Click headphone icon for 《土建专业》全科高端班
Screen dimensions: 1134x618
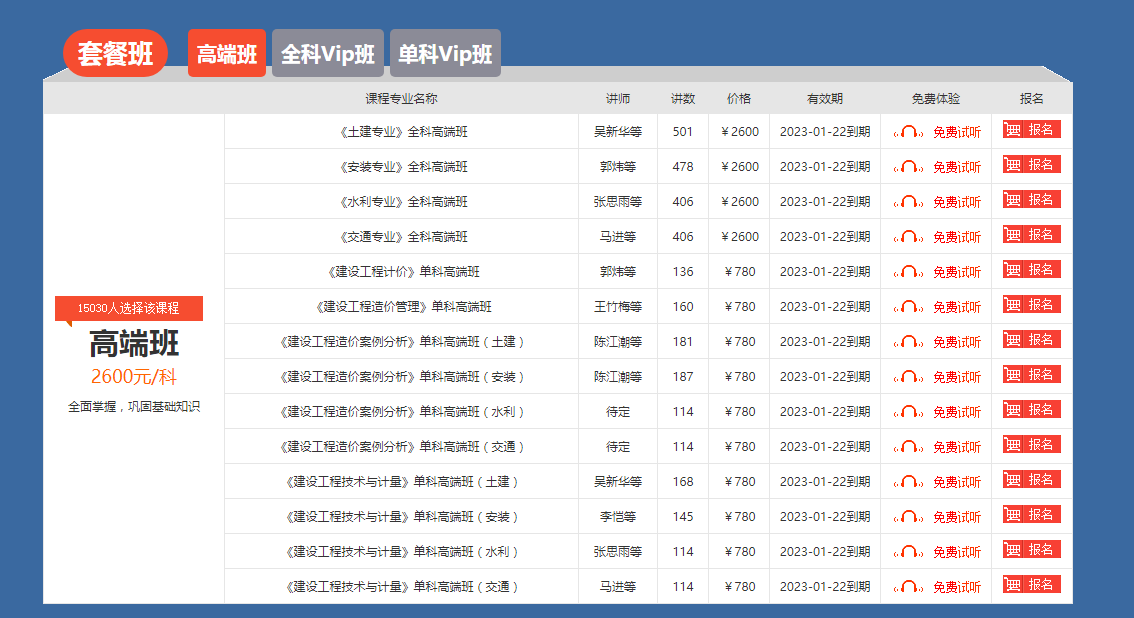tap(908, 132)
